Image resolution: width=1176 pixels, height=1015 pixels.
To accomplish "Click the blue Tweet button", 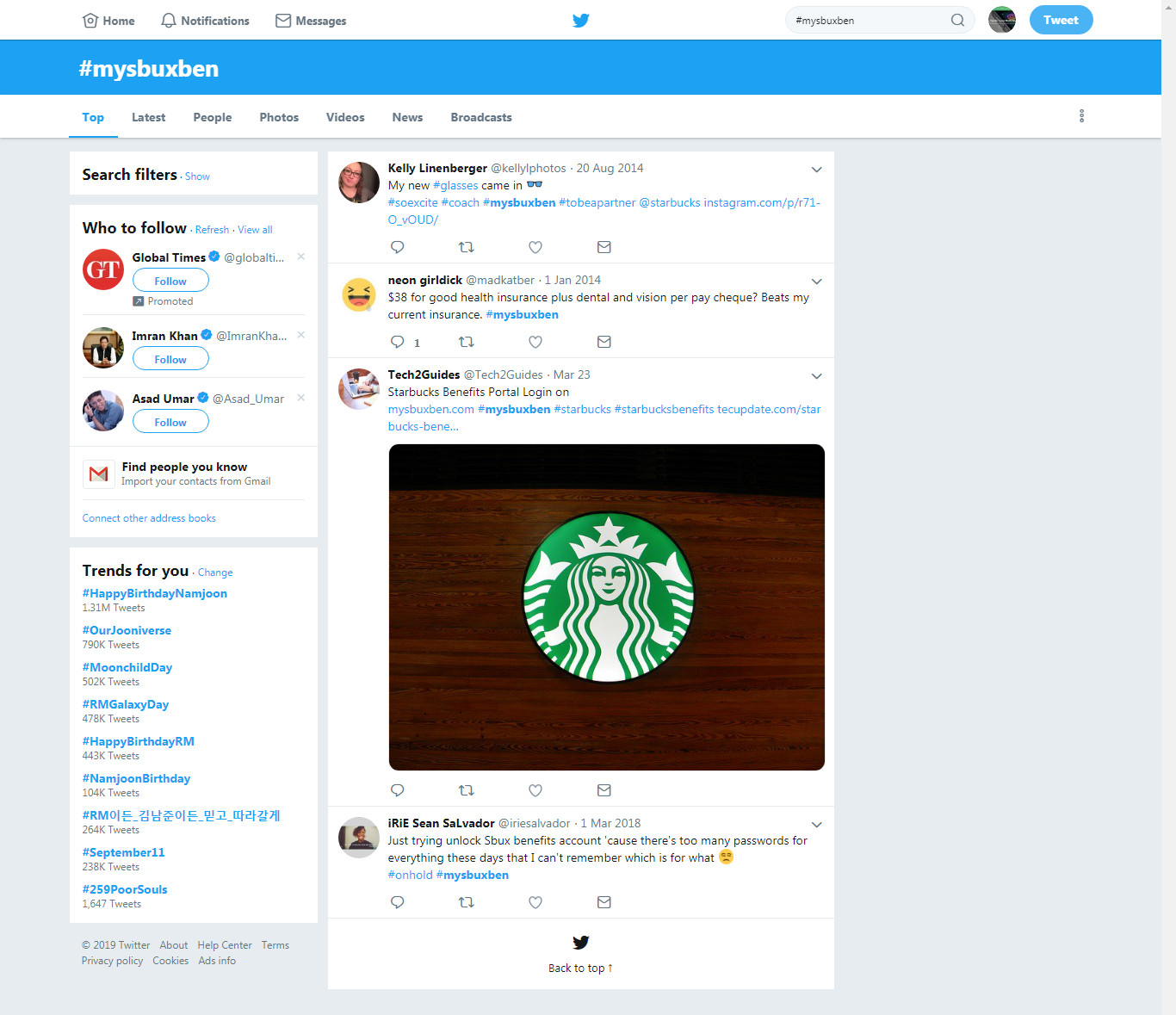I will tap(1061, 20).
